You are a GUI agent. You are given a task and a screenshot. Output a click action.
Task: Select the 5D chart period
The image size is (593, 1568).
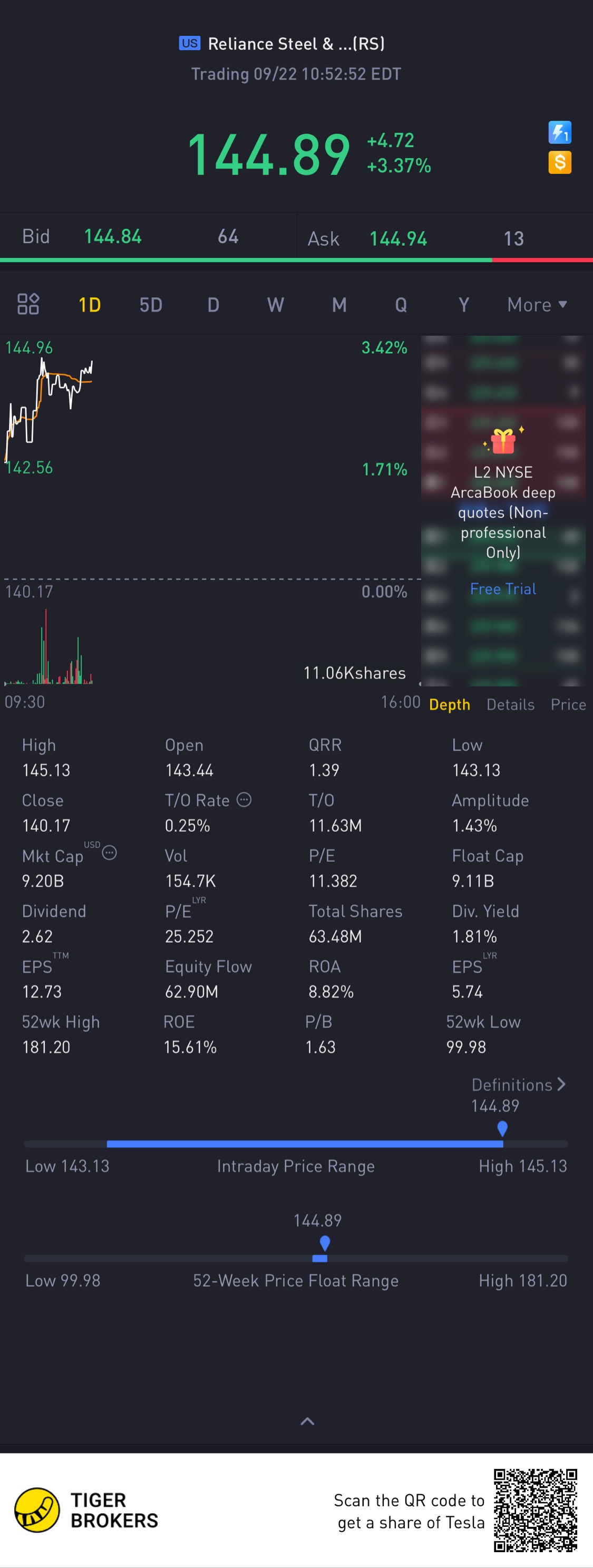151,304
